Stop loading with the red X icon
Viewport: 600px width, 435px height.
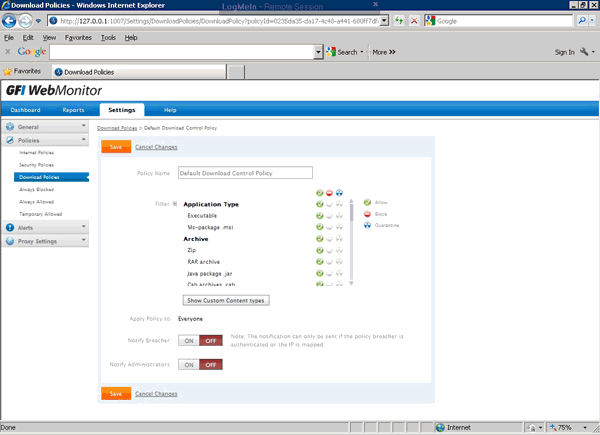point(414,21)
